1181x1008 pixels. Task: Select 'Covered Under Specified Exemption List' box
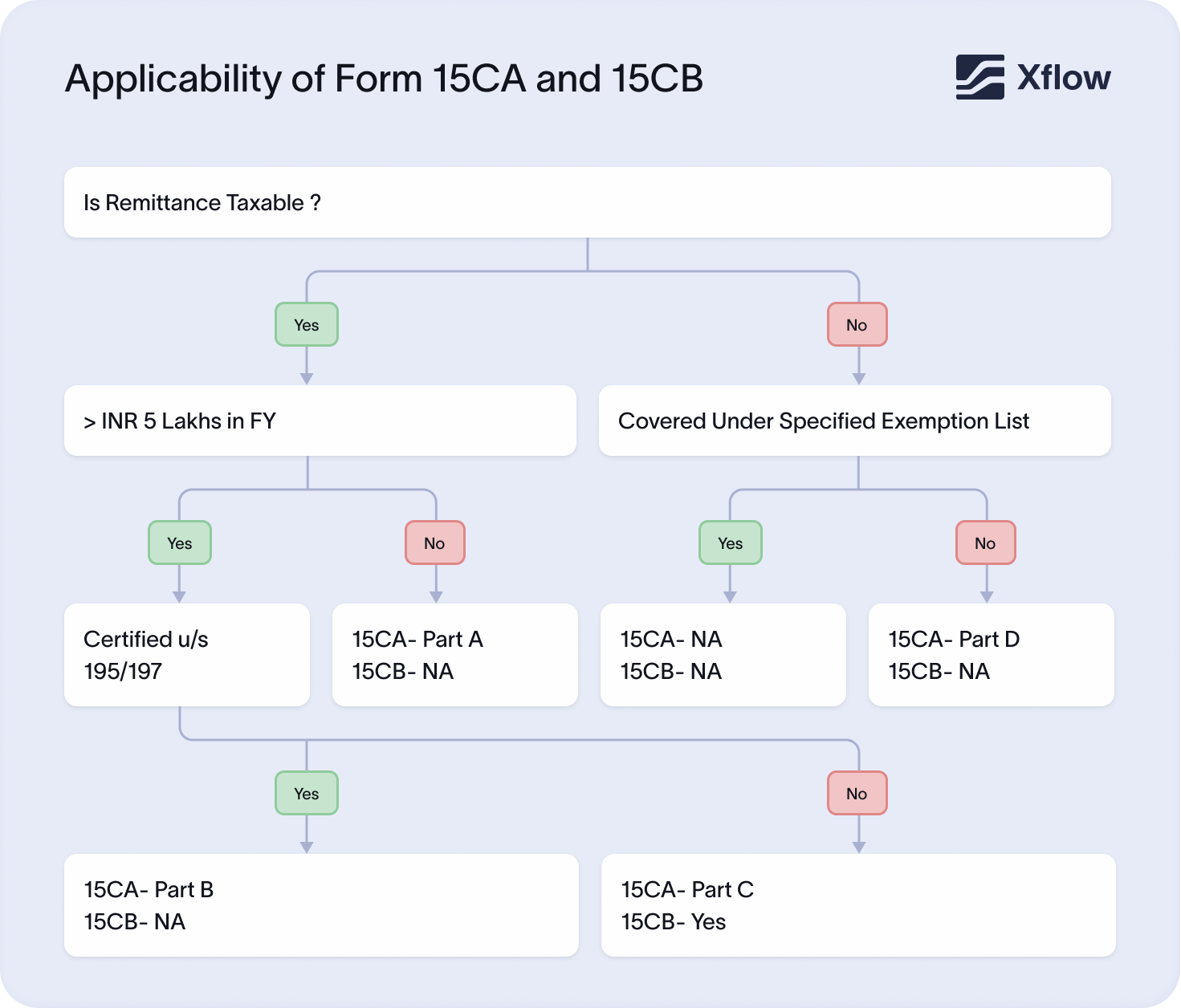(854, 421)
